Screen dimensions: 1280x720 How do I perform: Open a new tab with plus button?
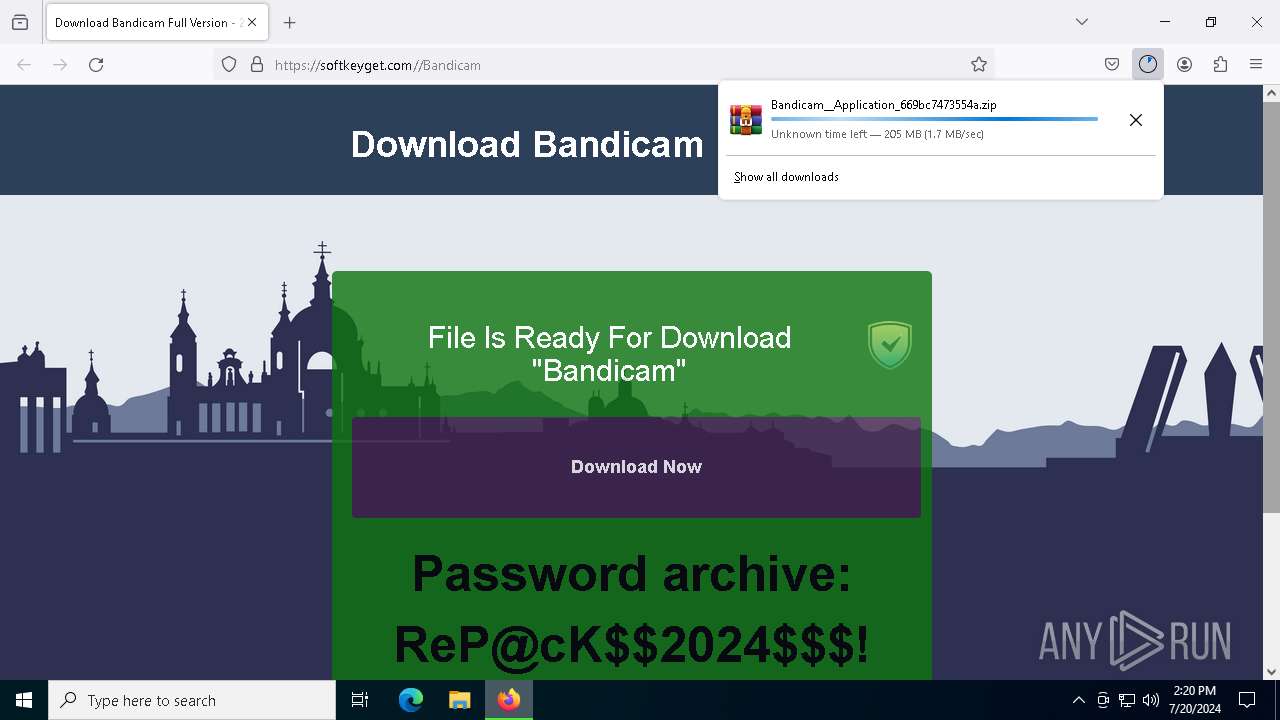(290, 22)
